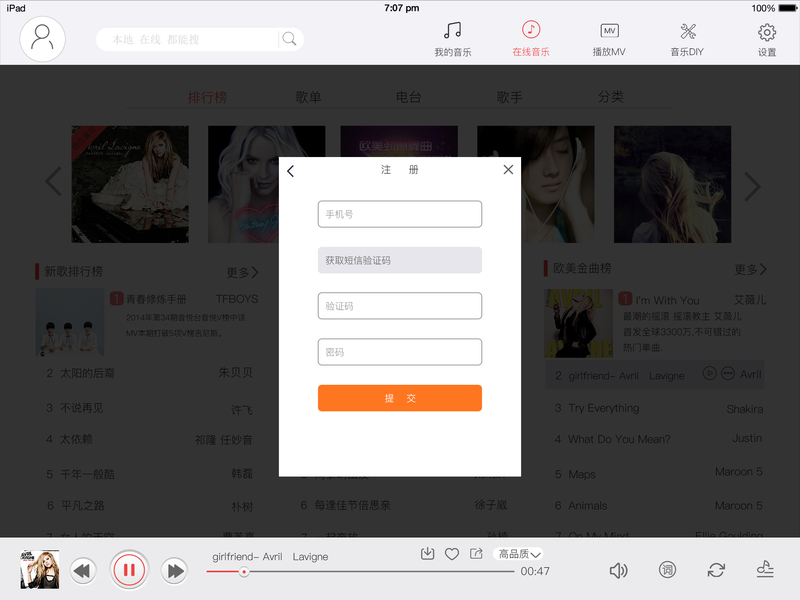Select song 不说再见
The width and height of the screenshot is (800, 600).
82,408
